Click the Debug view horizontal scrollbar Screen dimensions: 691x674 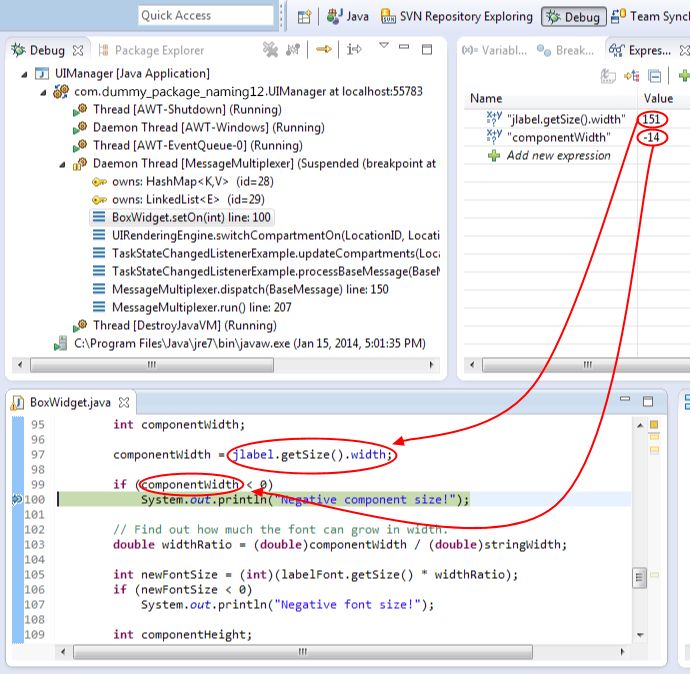(152, 365)
